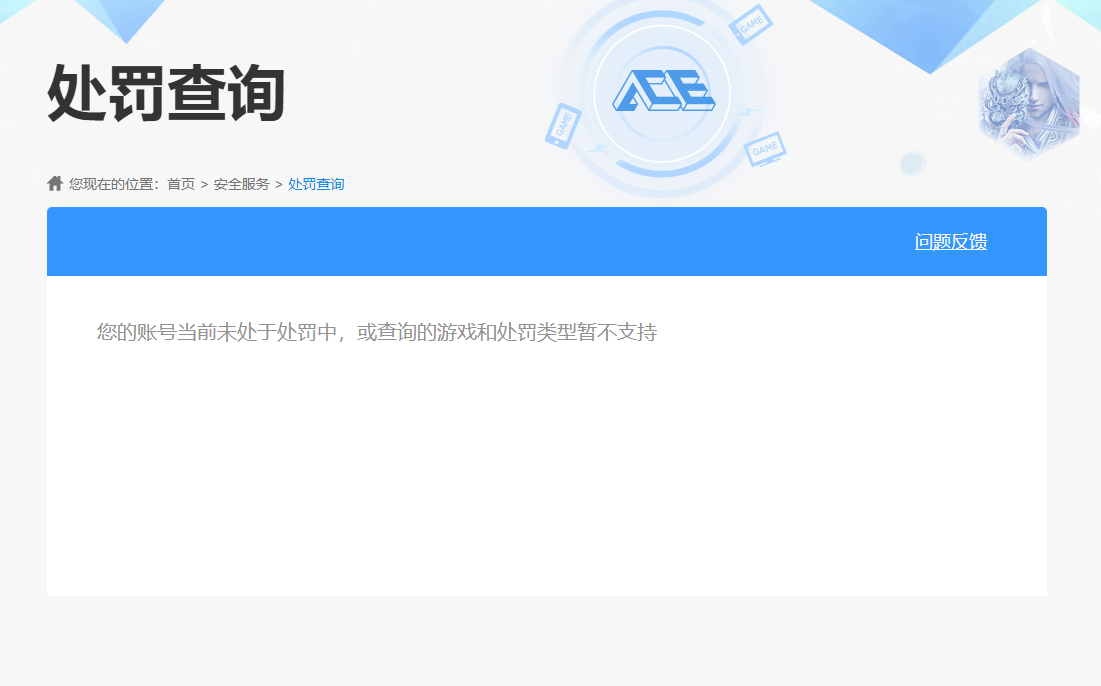Open the 首页 breadcrumb link
Image resolution: width=1101 pixels, height=686 pixels.
pos(184,184)
